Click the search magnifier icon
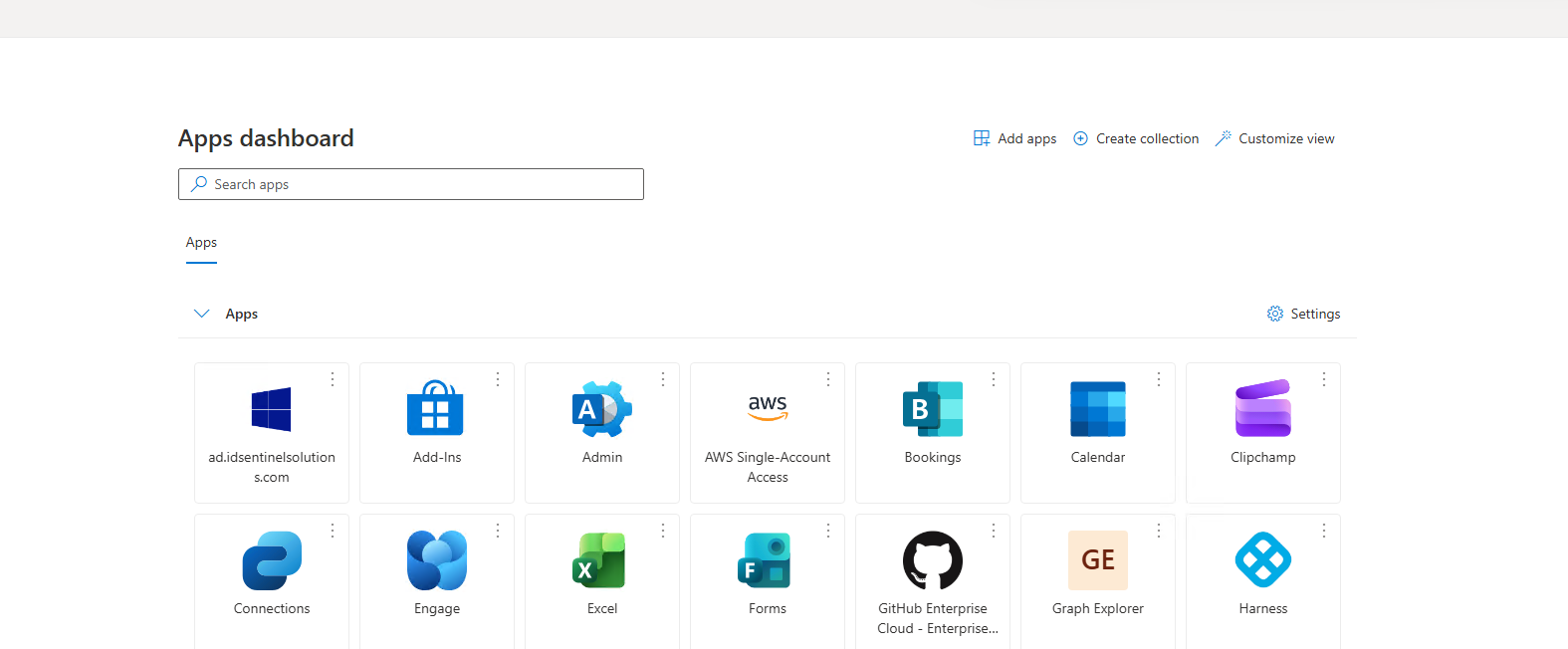 (199, 184)
